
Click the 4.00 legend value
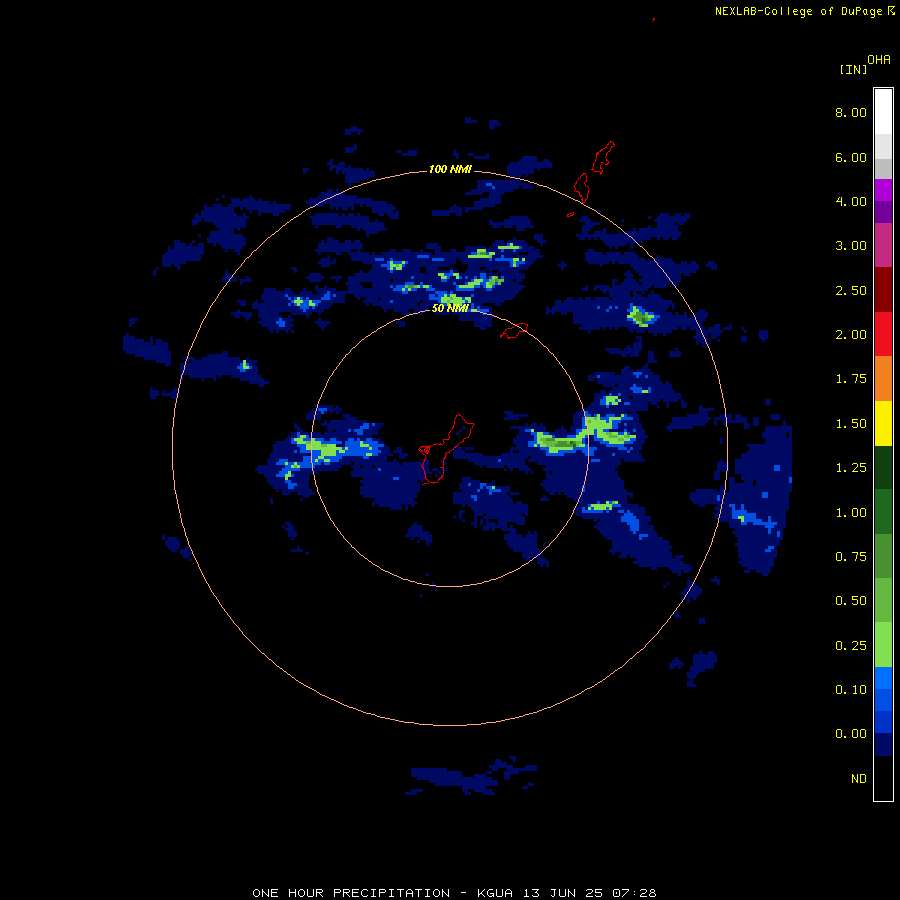(x=851, y=201)
